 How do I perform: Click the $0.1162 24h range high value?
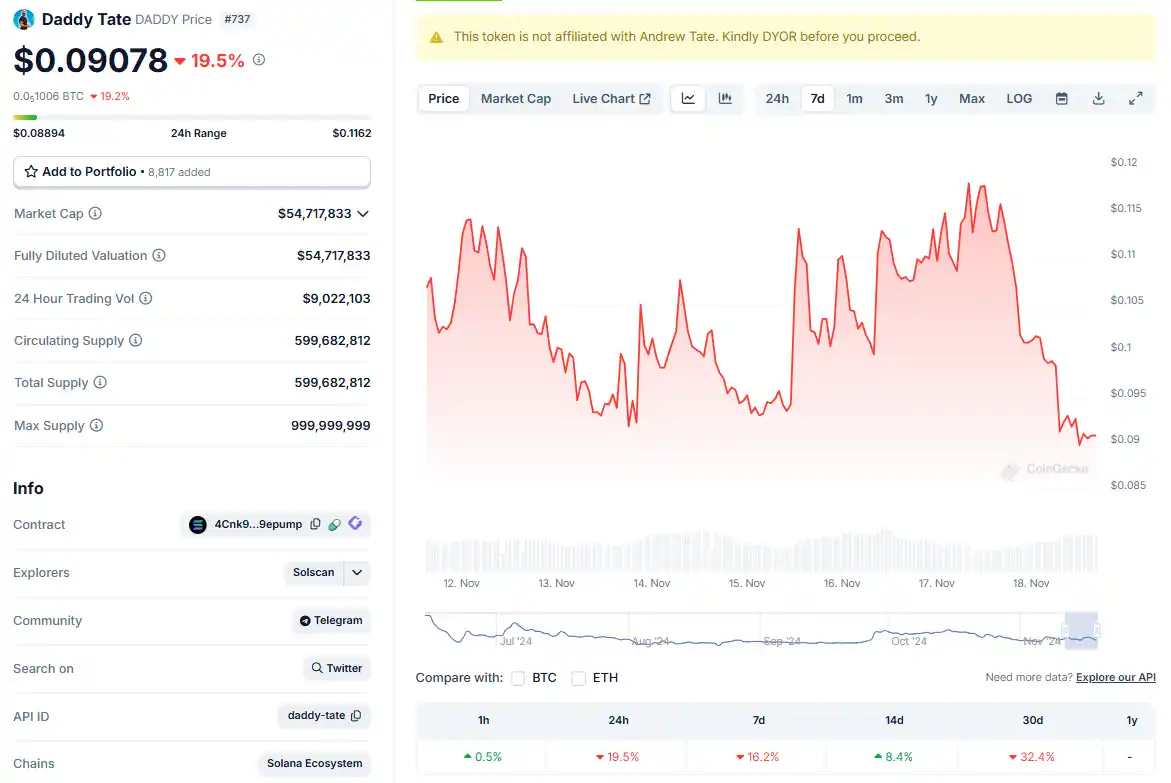352,133
